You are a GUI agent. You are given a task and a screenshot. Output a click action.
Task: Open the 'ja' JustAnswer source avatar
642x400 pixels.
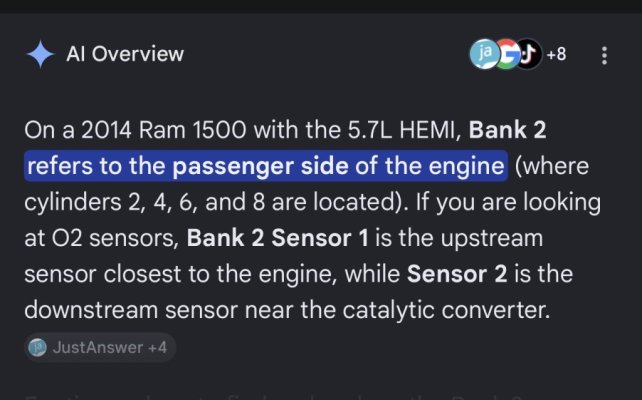pyautogui.click(x=485, y=54)
